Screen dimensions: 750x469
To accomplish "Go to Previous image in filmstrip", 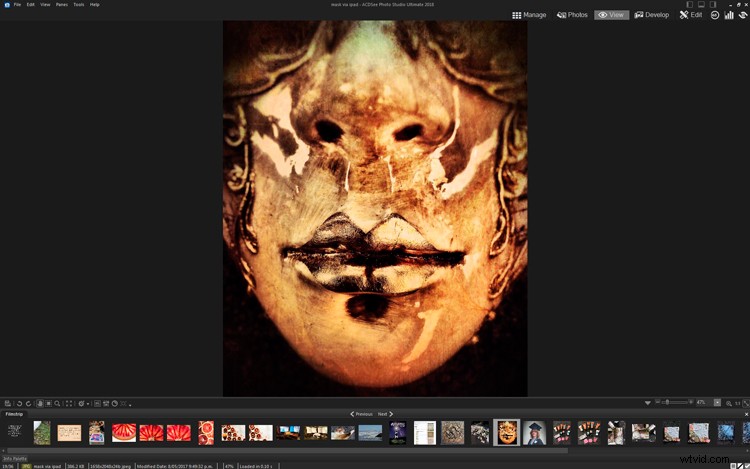I will 360,413.
